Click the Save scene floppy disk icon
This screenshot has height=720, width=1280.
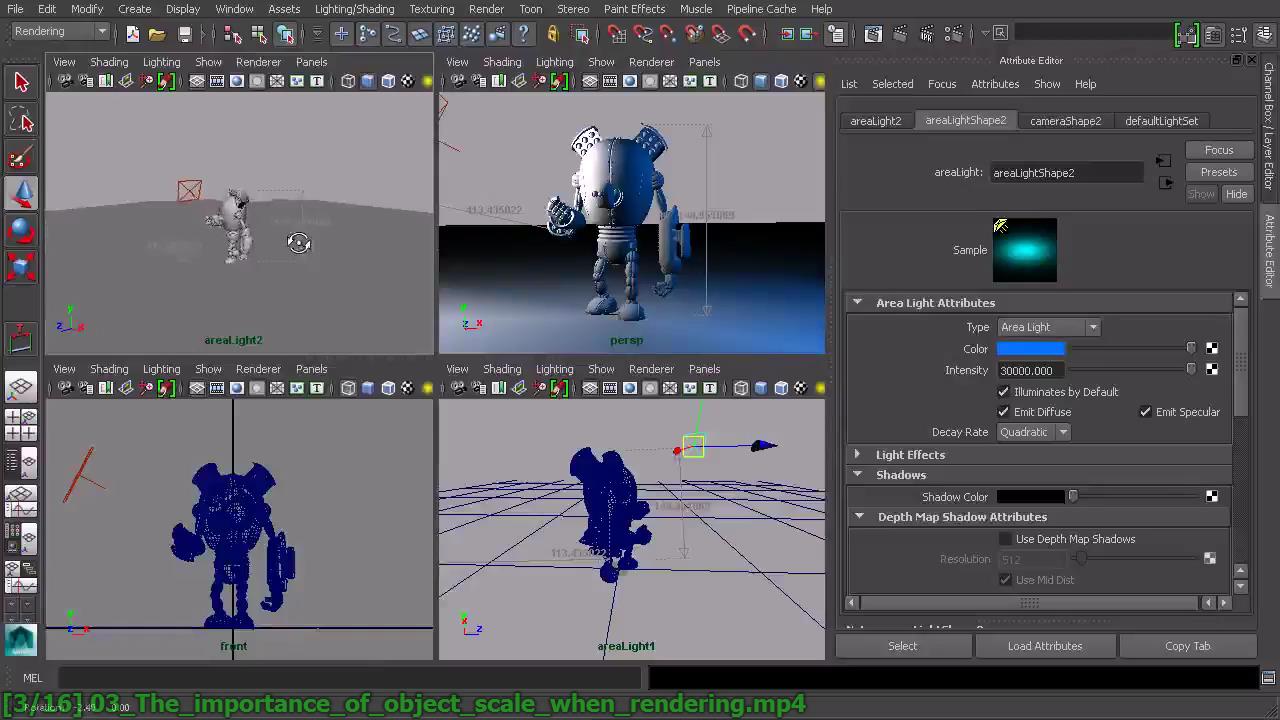[184, 34]
